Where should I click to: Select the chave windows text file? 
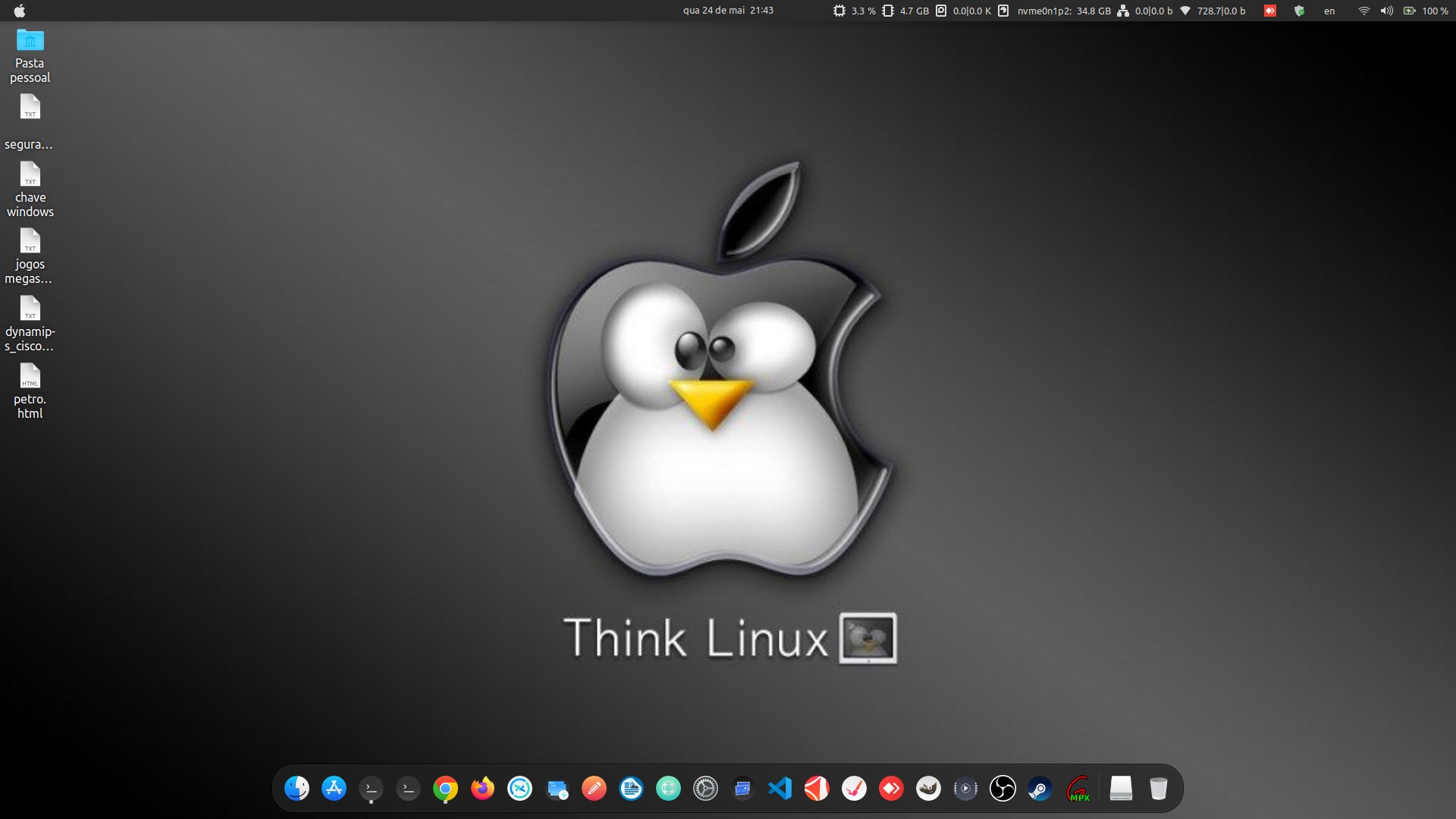coord(30,190)
